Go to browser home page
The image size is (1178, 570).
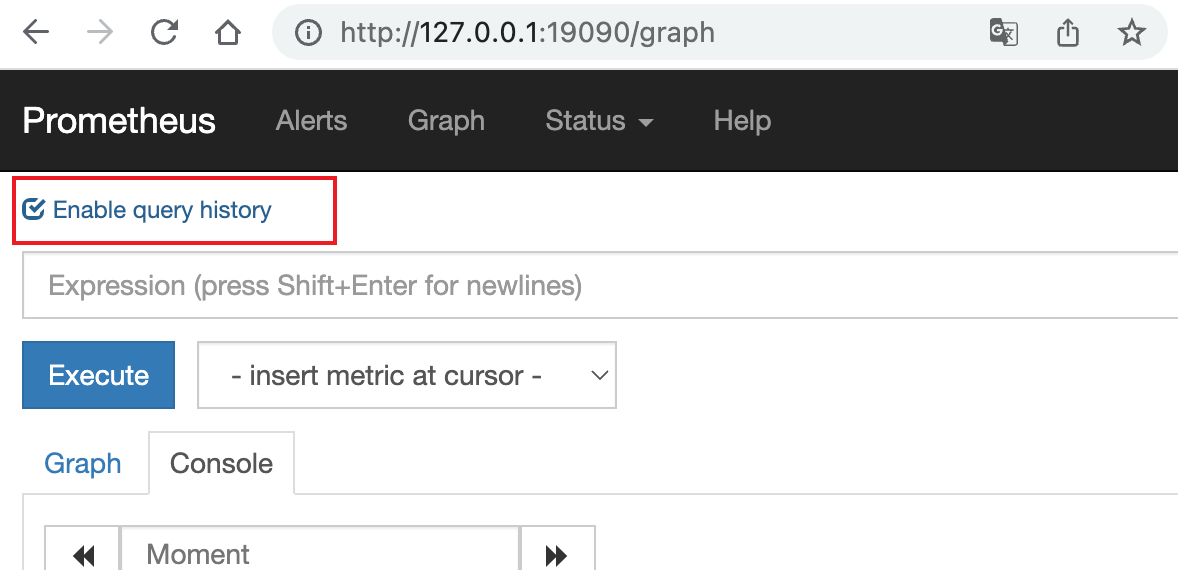pyautogui.click(x=228, y=33)
